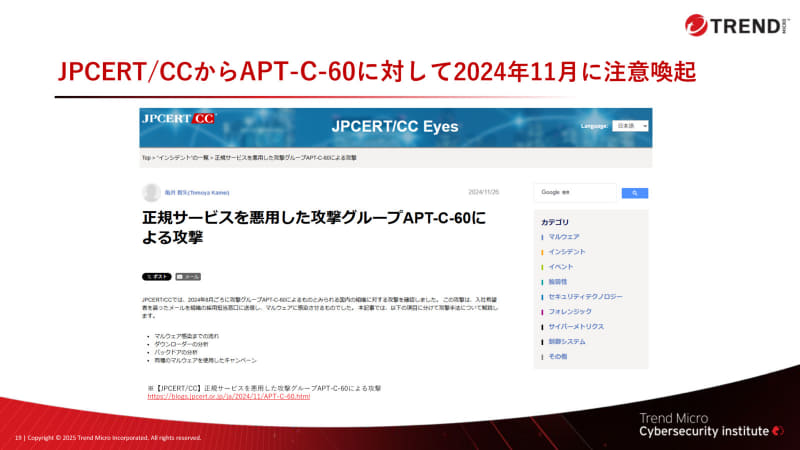Open the その他 category link

coord(558,356)
